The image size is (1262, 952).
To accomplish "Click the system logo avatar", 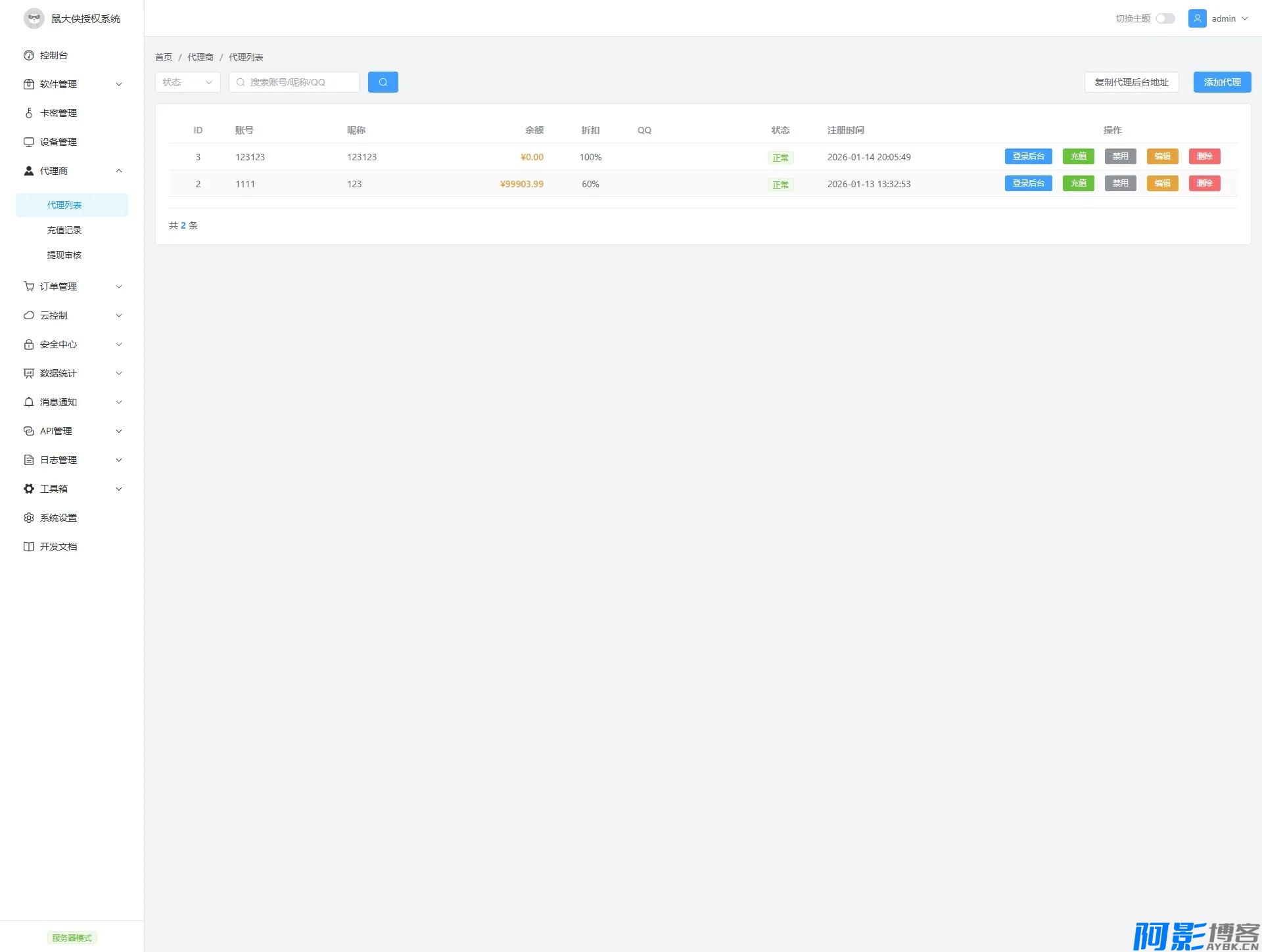I will click(x=34, y=18).
